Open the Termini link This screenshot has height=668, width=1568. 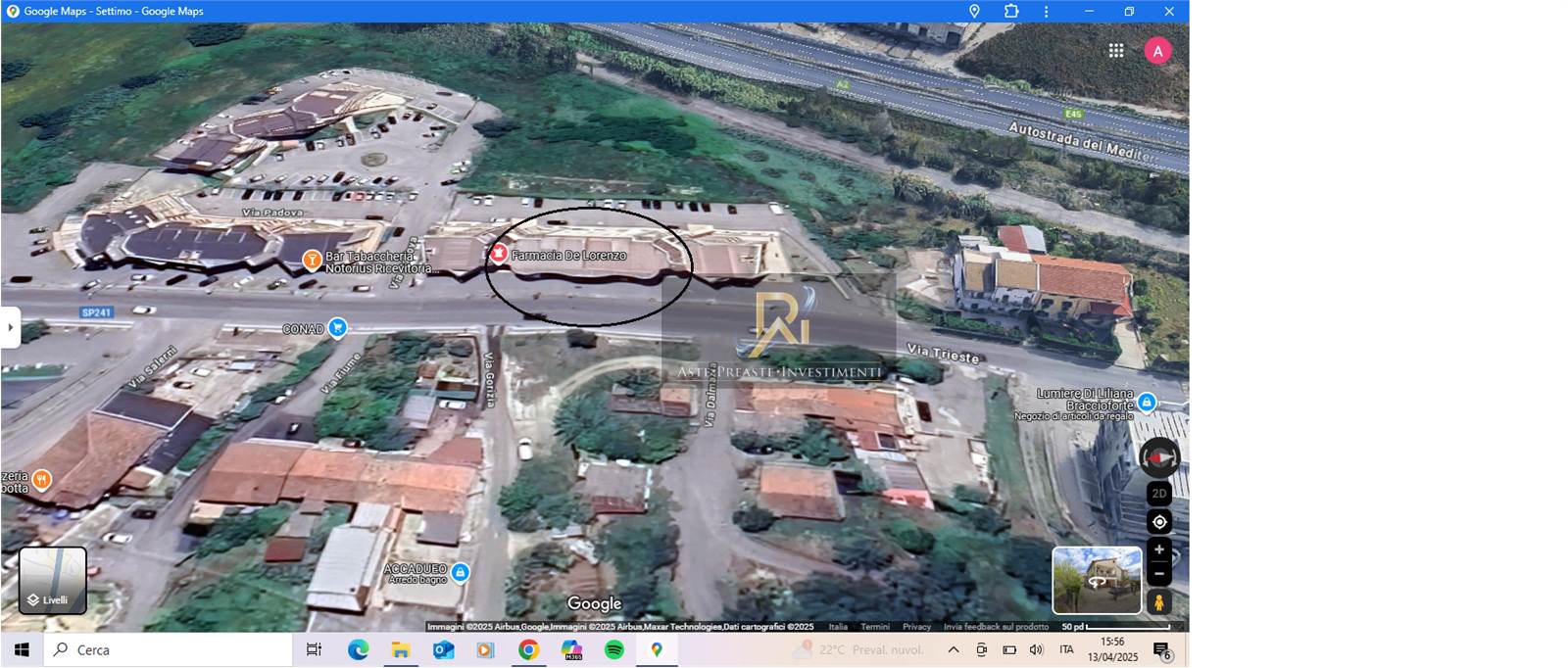(x=875, y=627)
